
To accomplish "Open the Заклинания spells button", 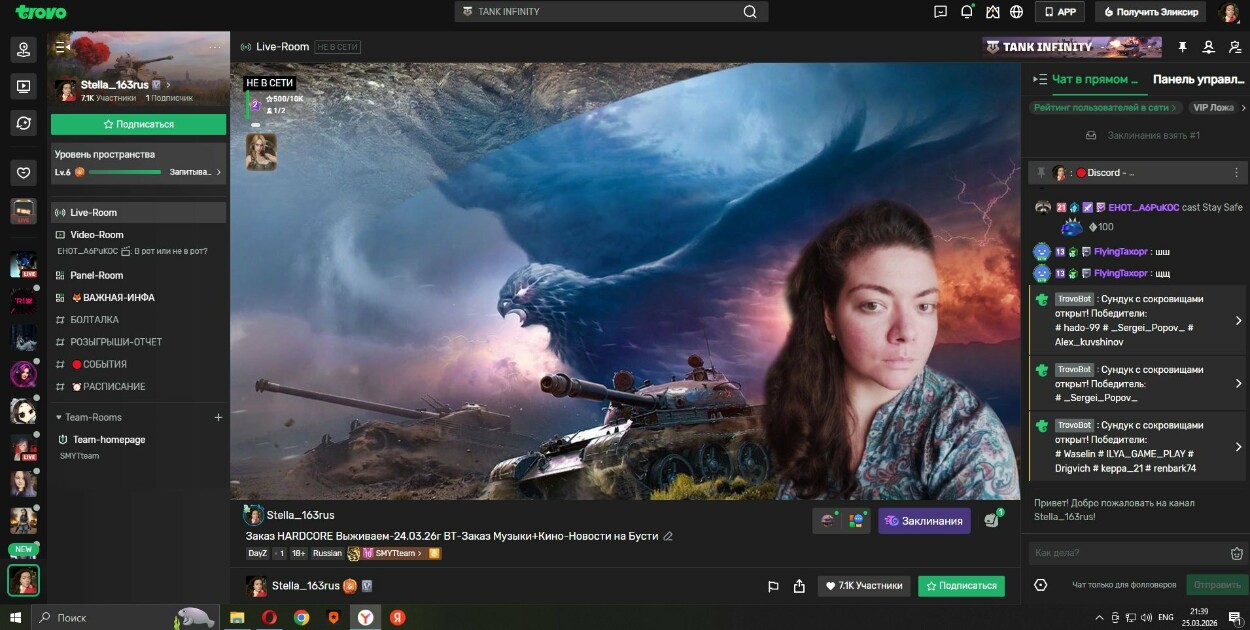I will (924, 520).
